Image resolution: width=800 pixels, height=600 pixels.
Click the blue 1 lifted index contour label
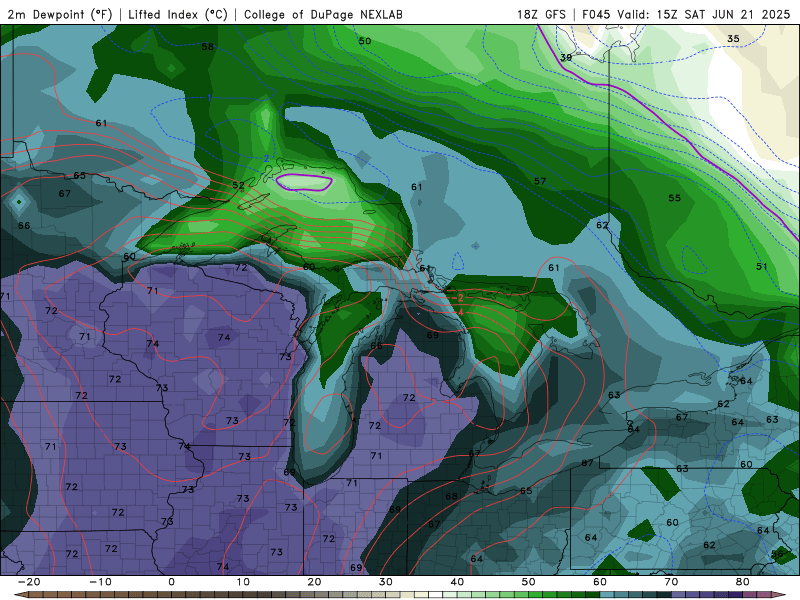pos(209,97)
